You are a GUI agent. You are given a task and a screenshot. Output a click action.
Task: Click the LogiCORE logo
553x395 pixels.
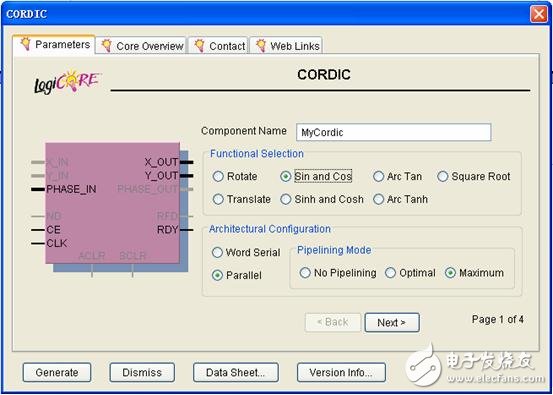click(x=67, y=82)
